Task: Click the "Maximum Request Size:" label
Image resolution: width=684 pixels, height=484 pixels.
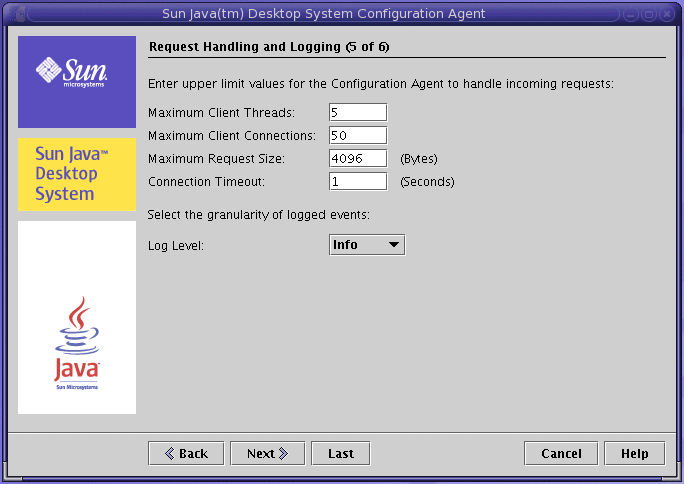Action: tap(216, 159)
